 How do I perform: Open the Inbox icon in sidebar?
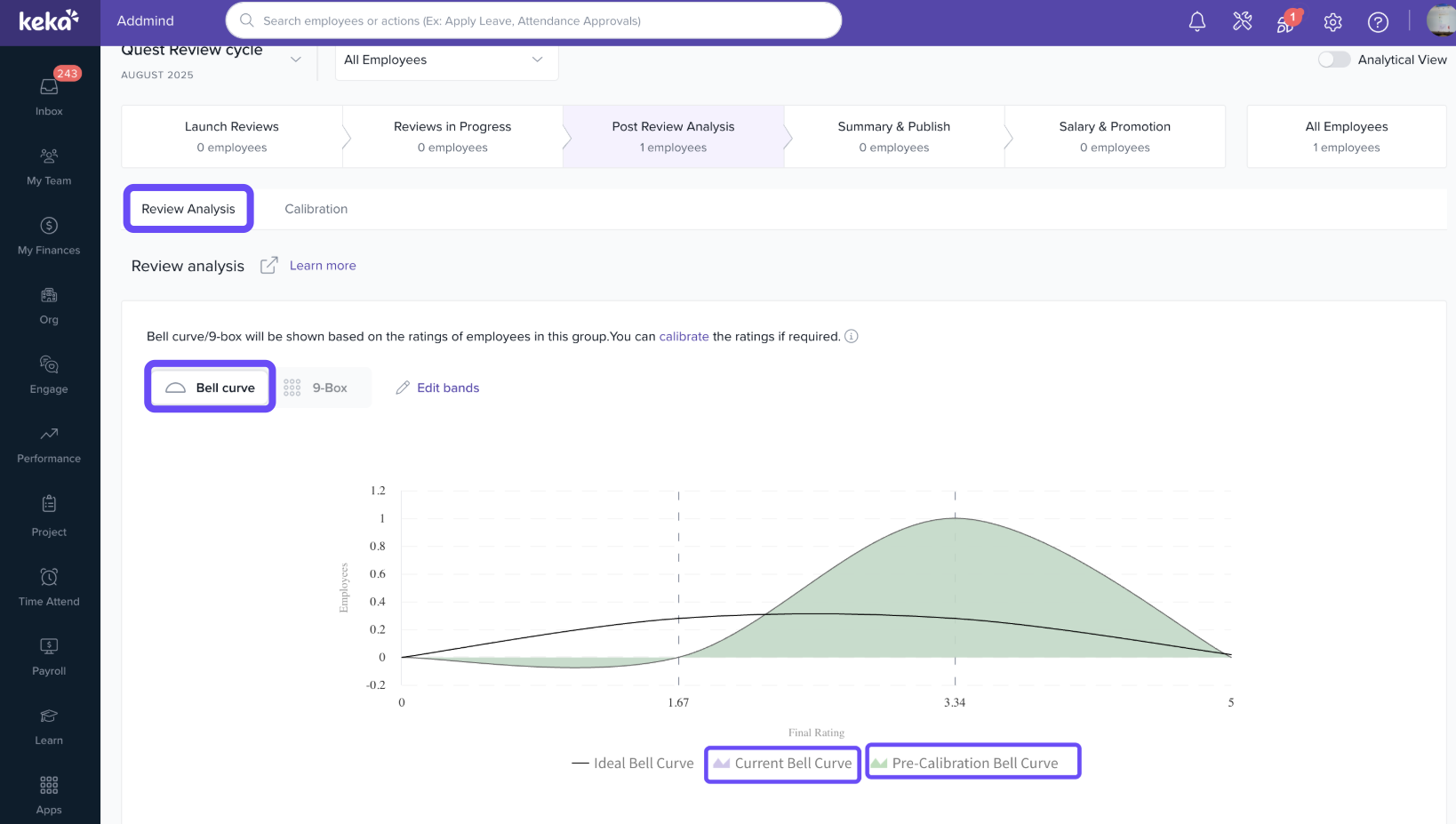tap(49, 88)
